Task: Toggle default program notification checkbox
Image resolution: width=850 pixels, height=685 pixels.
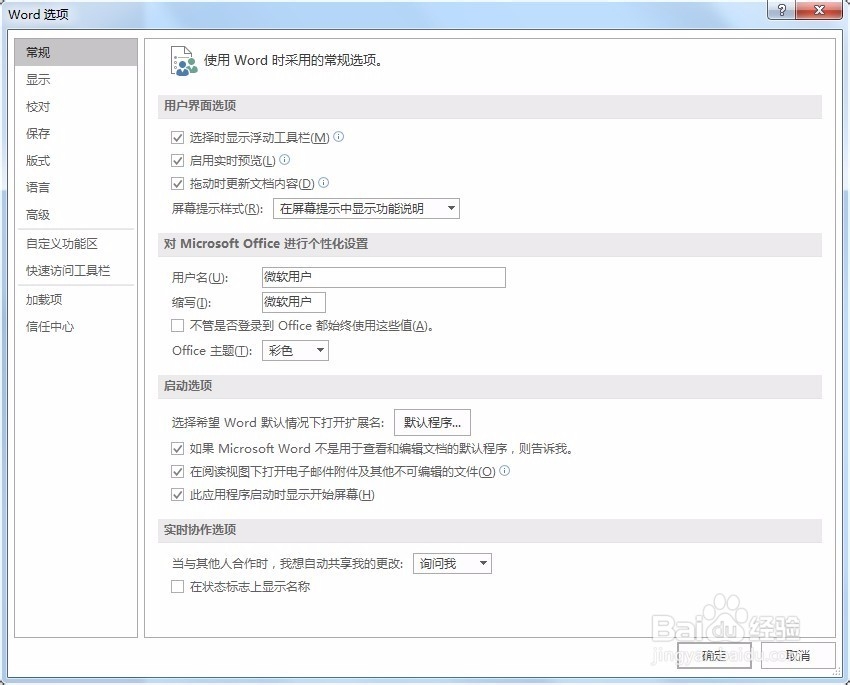Action: (x=177, y=449)
